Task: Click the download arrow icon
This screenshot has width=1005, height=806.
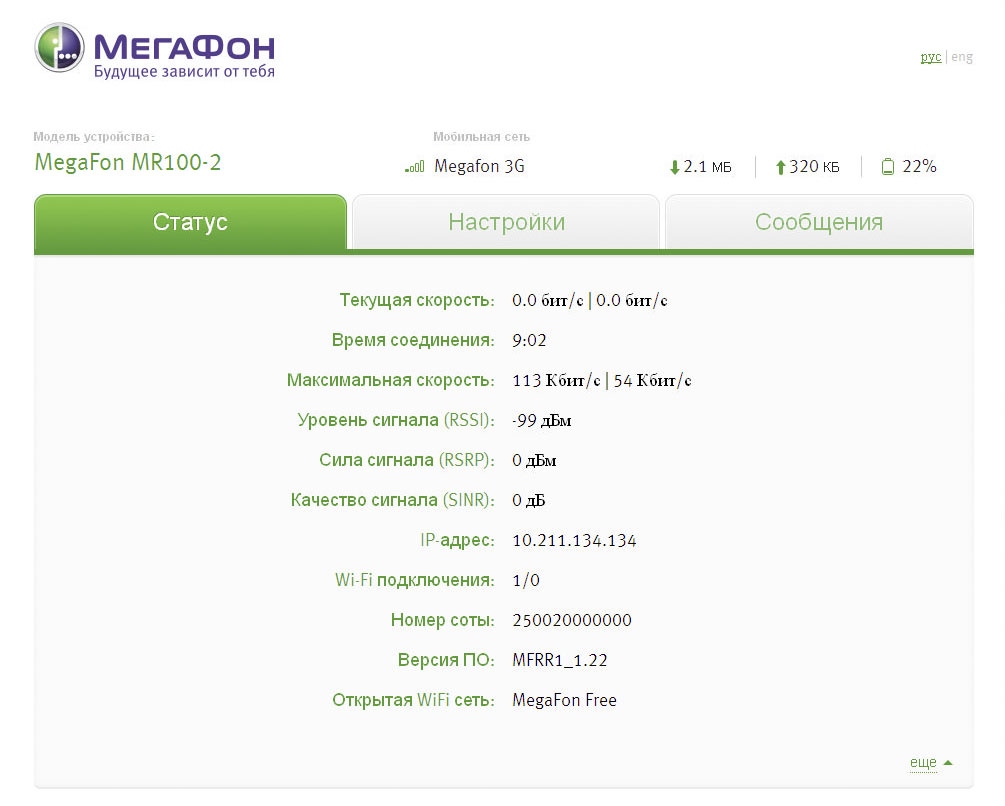Action: pyautogui.click(x=674, y=168)
